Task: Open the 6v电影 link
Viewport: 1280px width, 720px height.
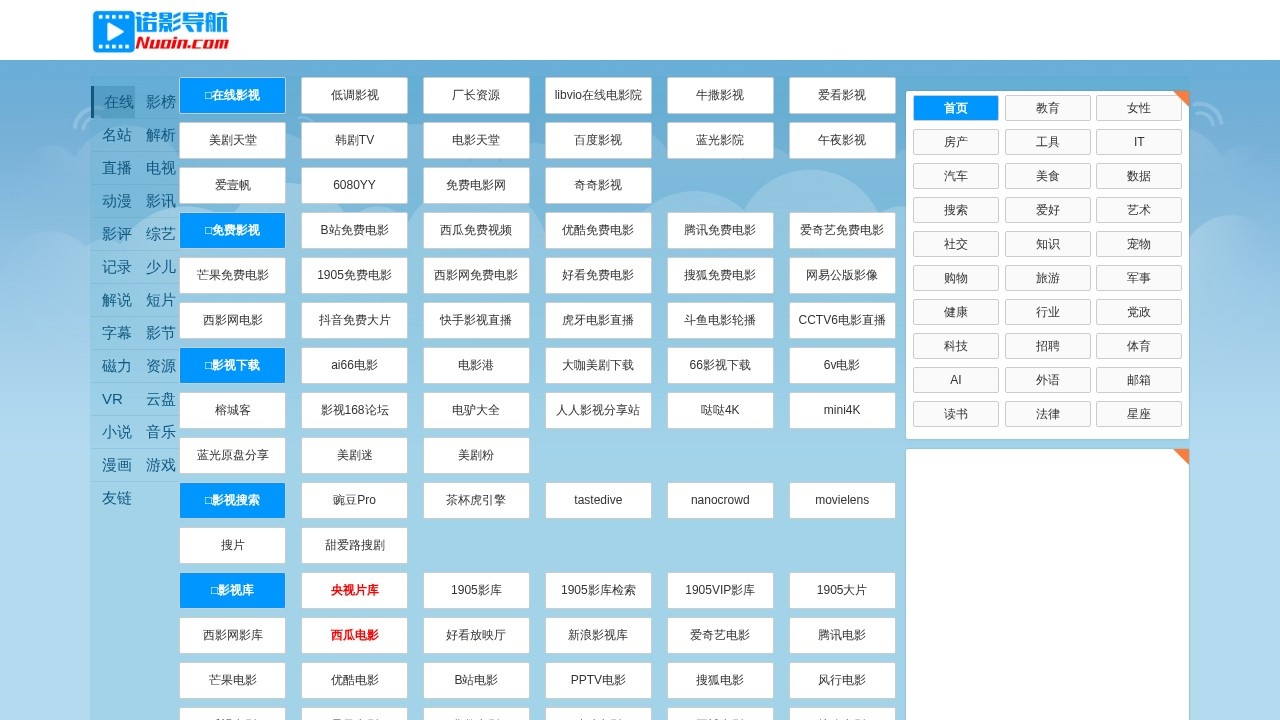Action: 842,366
